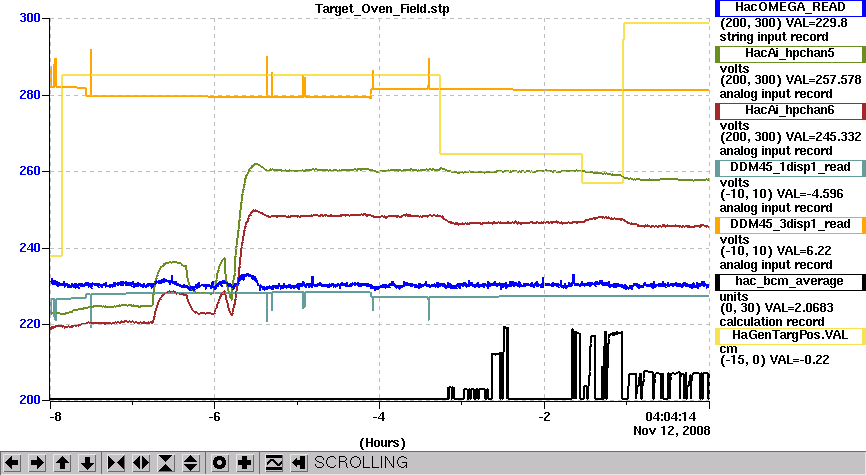Image resolution: width=866 pixels, height=475 pixels.
Task: Select the HacAi_hpchan6 legend entry
Action: click(790, 110)
